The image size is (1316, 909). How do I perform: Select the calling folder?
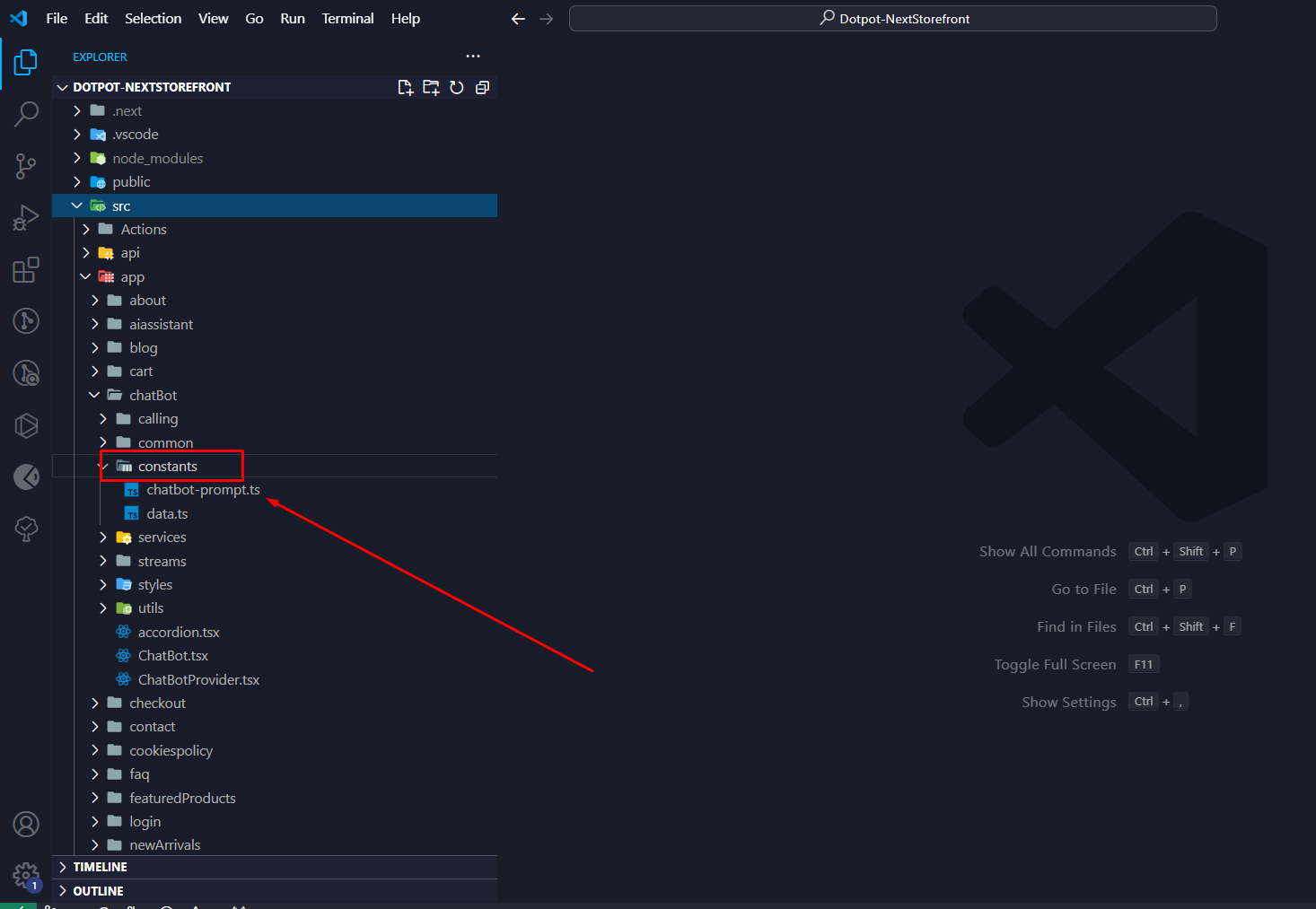click(x=275, y=419)
